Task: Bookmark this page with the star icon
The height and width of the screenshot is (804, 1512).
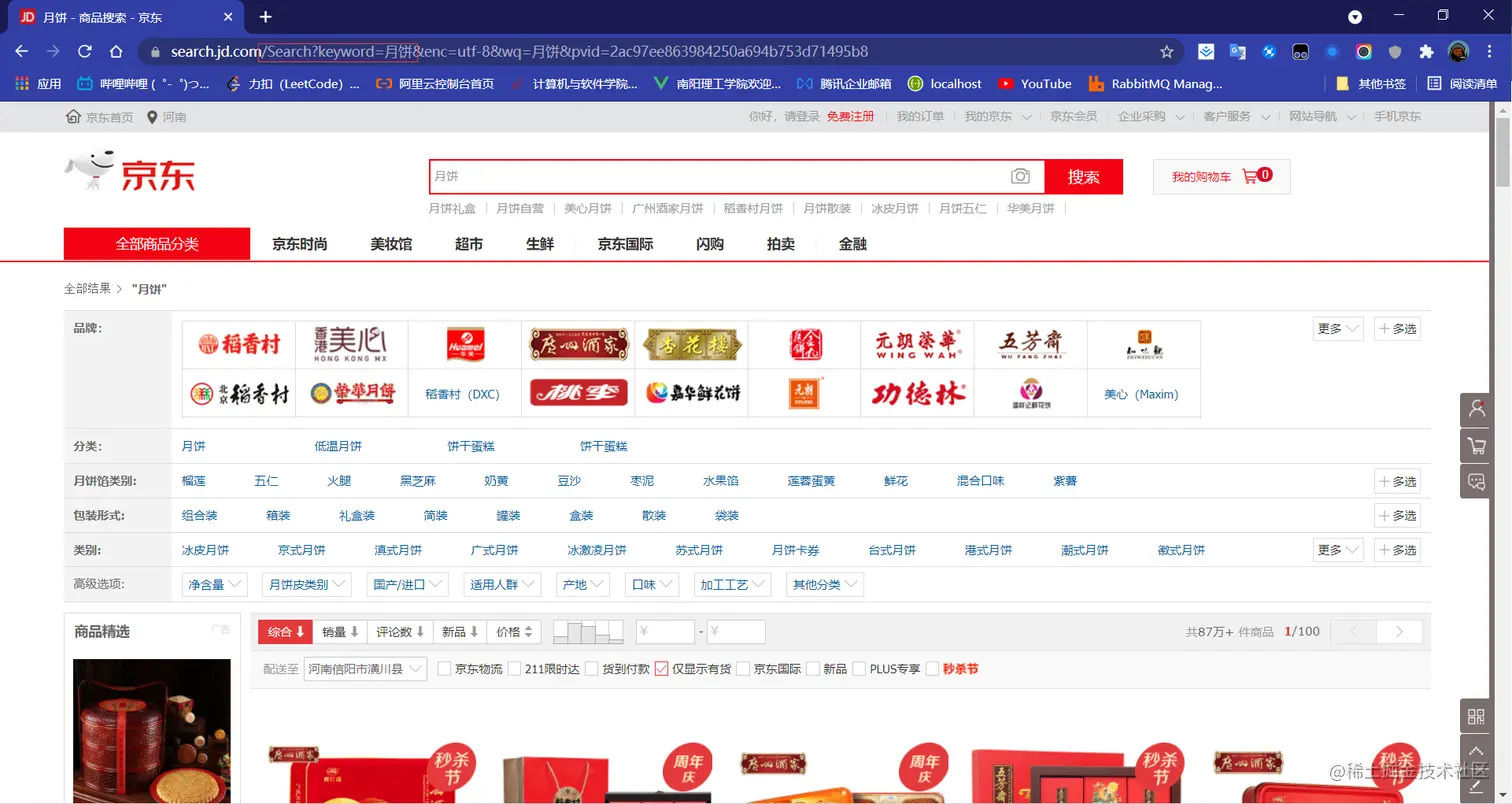Action: 1166,51
